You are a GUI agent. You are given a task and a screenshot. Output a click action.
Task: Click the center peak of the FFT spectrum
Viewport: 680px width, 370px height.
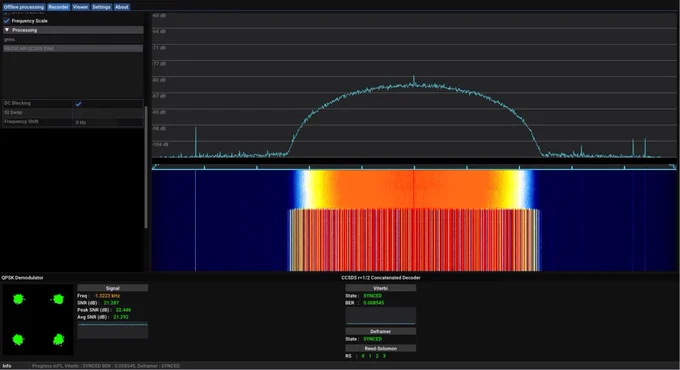click(x=413, y=80)
